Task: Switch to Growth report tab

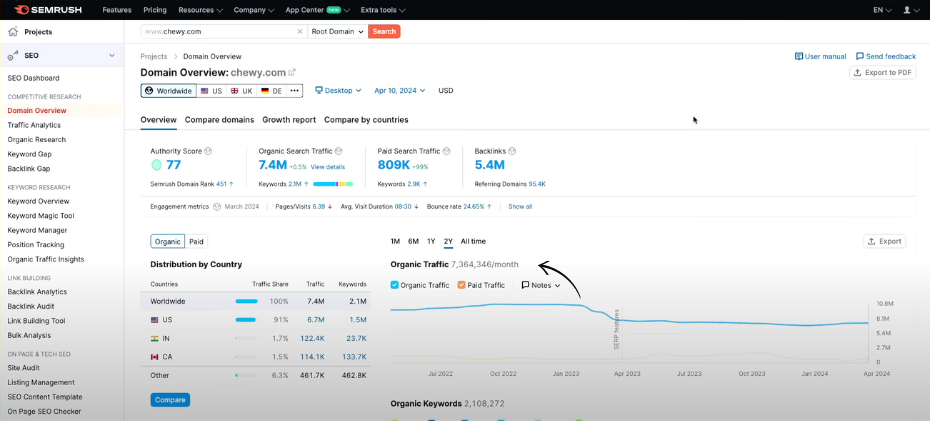Action: tap(289, 120)
